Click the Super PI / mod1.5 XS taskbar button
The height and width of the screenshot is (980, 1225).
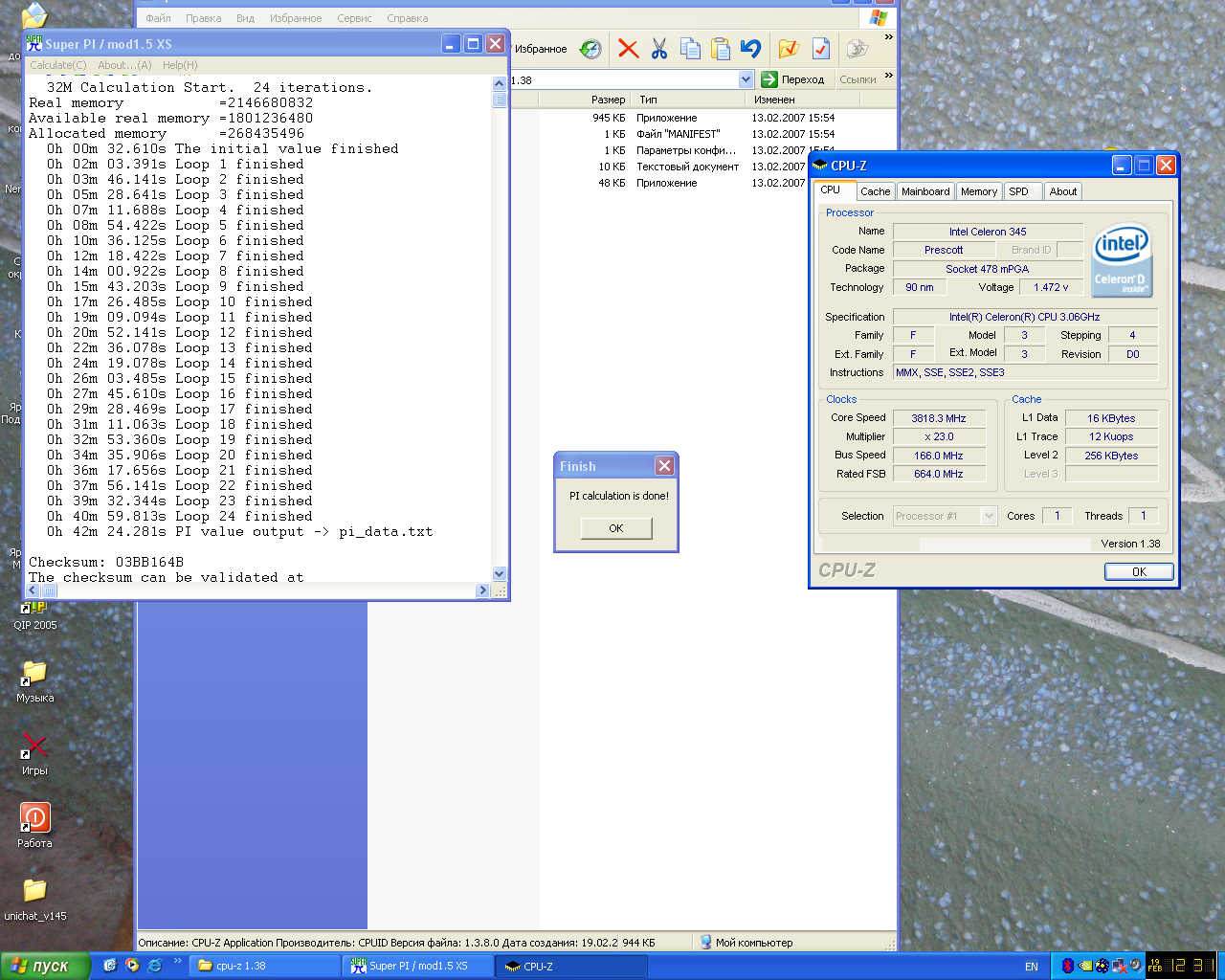tap(418, 966)
